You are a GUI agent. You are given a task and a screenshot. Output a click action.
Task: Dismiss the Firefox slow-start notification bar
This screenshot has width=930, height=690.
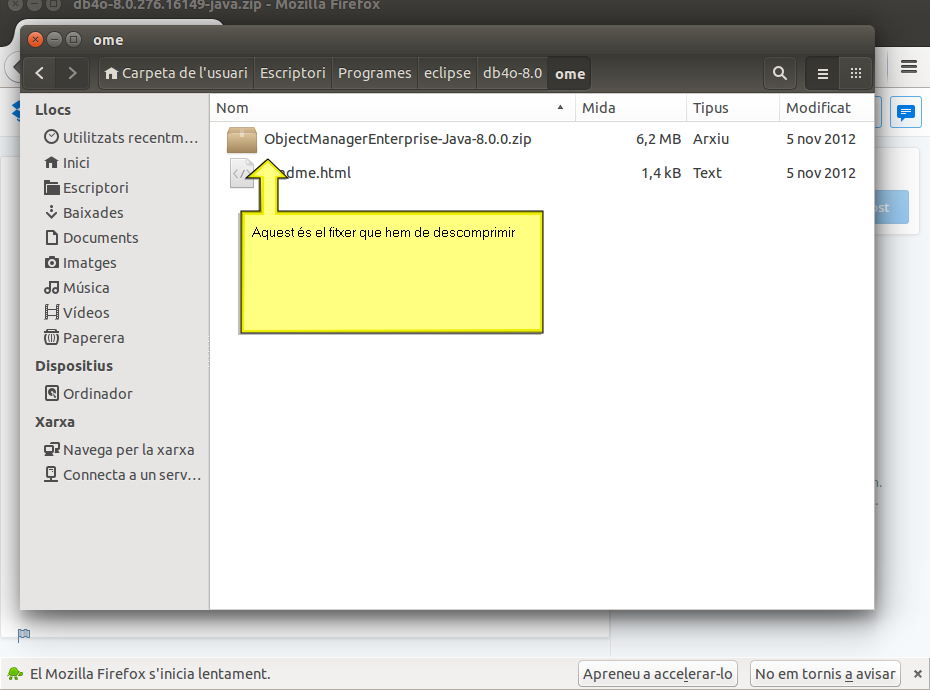tap(918, 674)
